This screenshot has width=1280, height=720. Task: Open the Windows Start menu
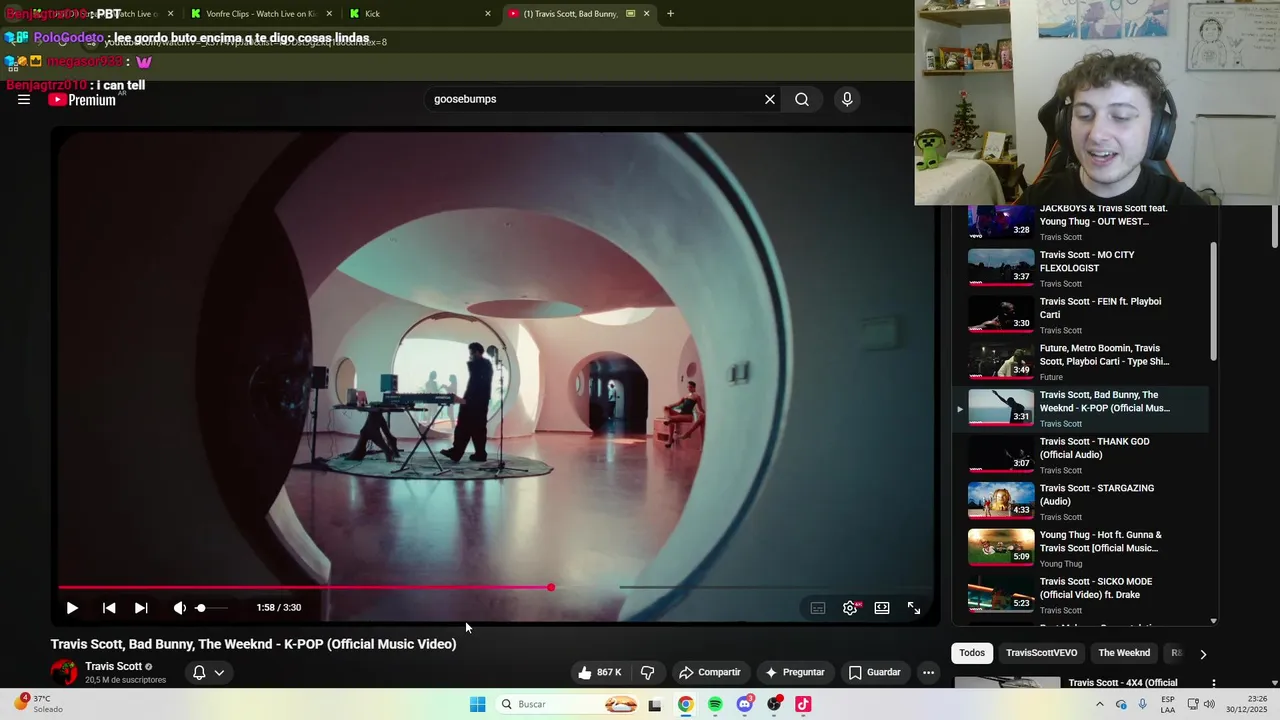point(478,704)
